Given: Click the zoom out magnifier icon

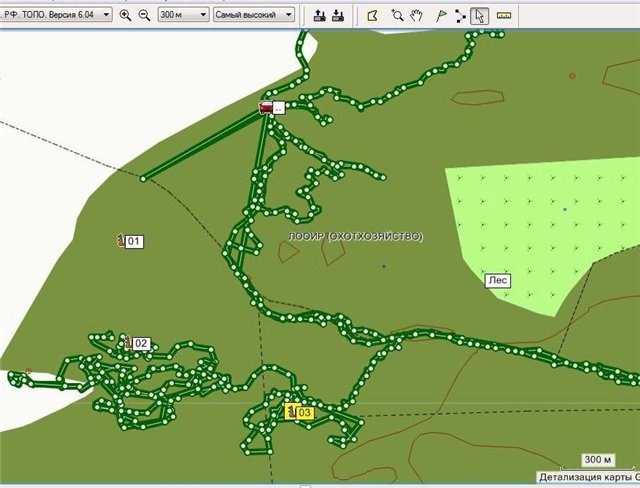Looking at the screenshot, I should tap(144, 15).
